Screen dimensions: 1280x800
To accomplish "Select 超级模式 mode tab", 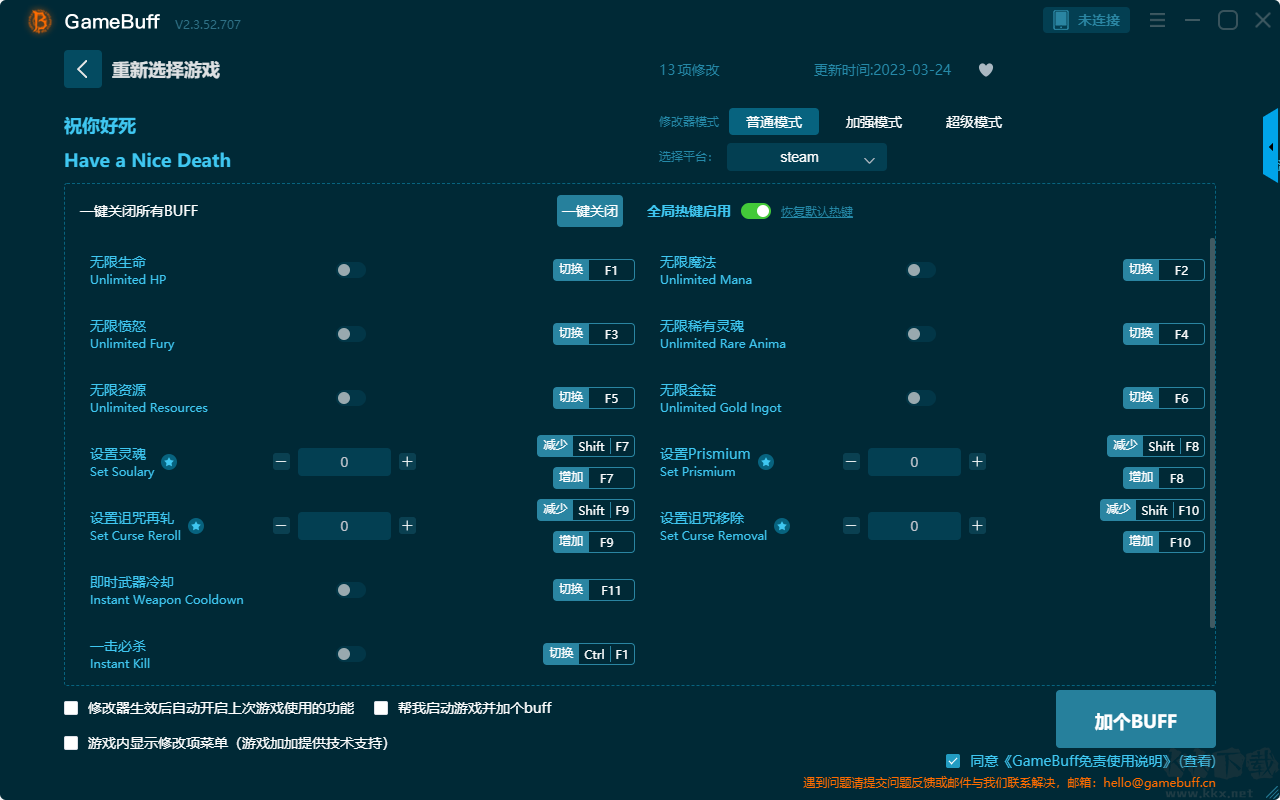I will click(x=974, y=122).
